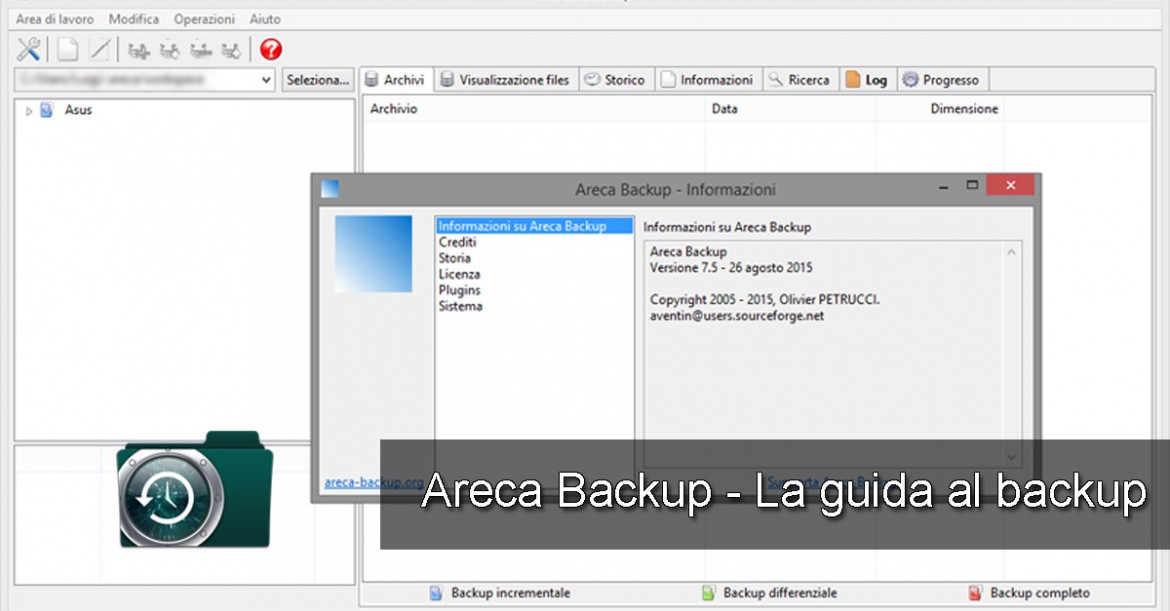The width and height of the screenshot is (1170, 611).
Task: Click the Seleziona... button
Action: (318, 80)
